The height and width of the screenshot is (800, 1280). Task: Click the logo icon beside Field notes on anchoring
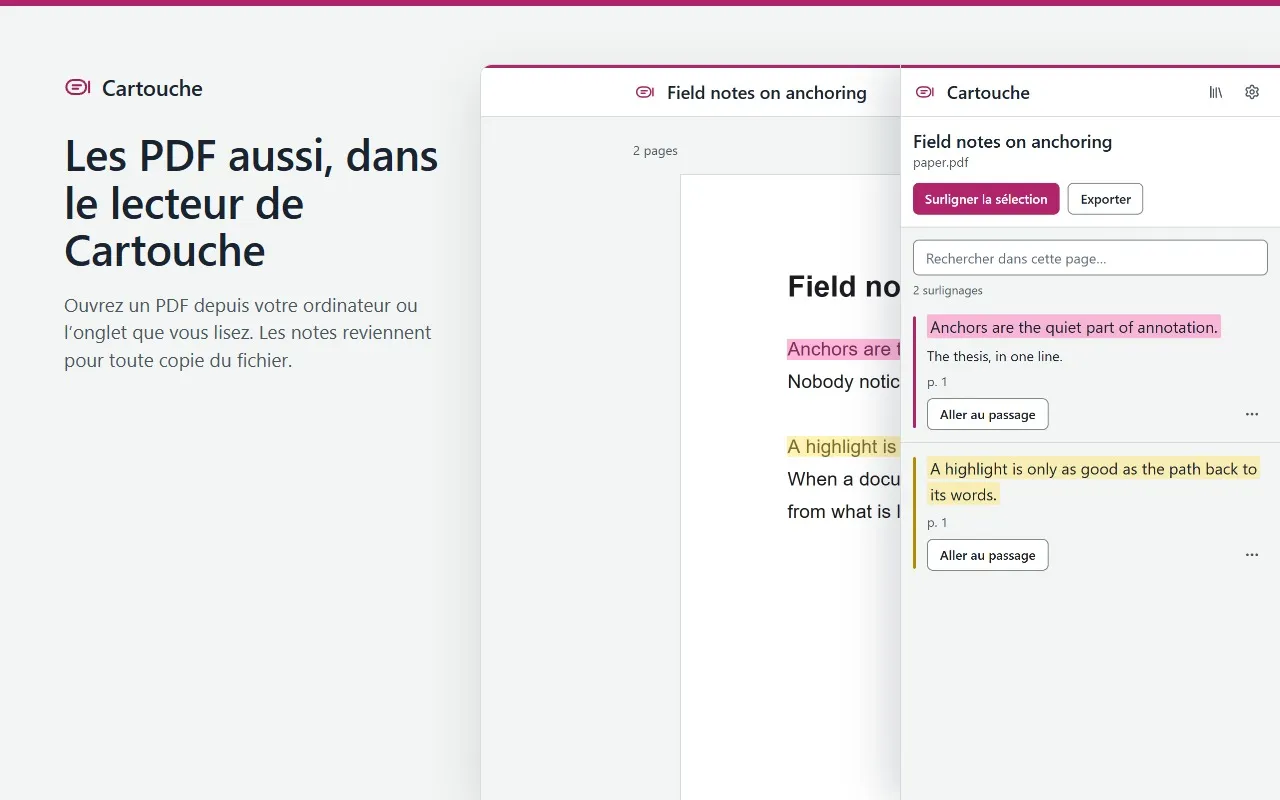point(645,92)
